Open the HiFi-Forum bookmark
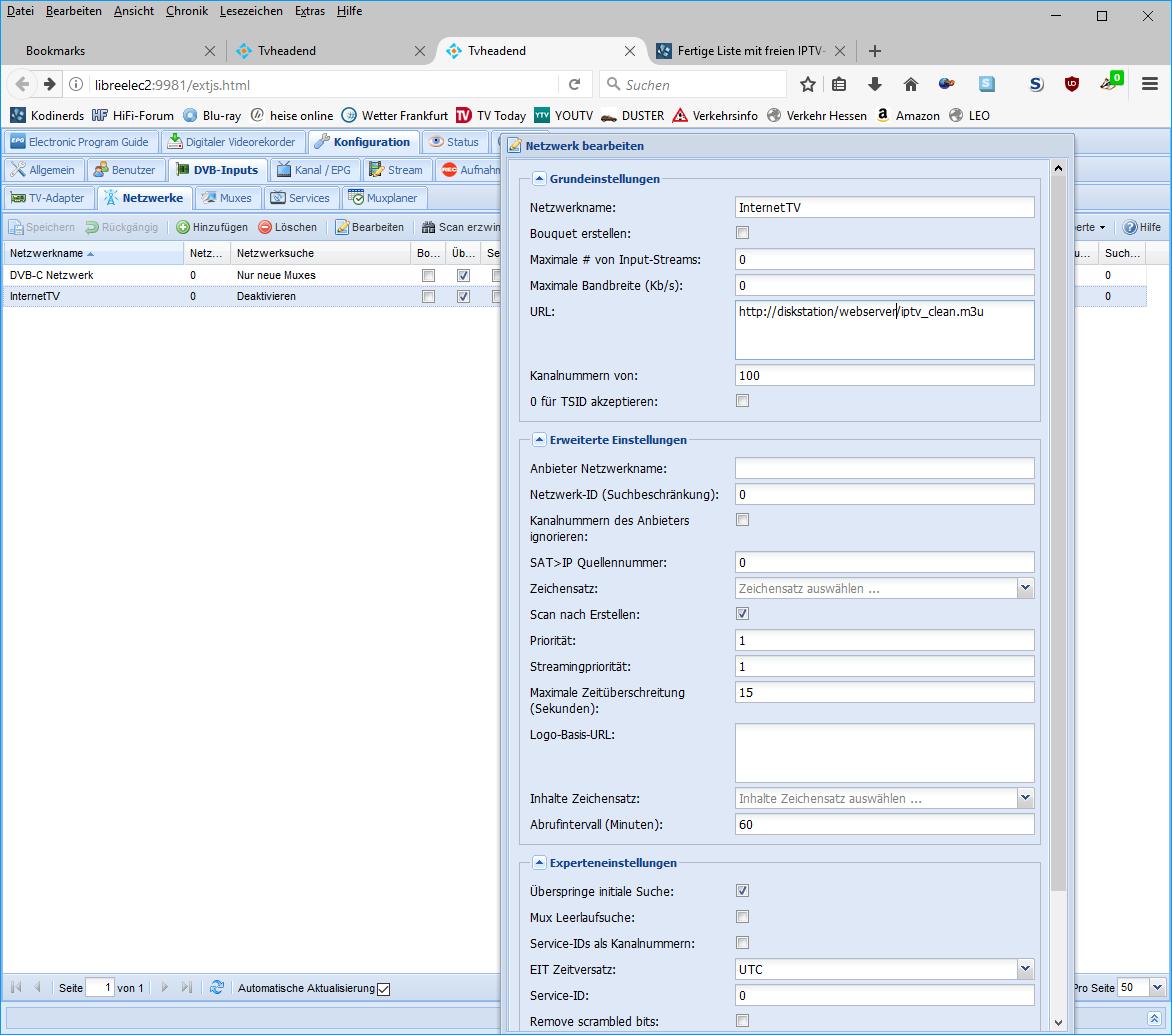The width and height of the screenshot is (1172, 1035). 133,116
